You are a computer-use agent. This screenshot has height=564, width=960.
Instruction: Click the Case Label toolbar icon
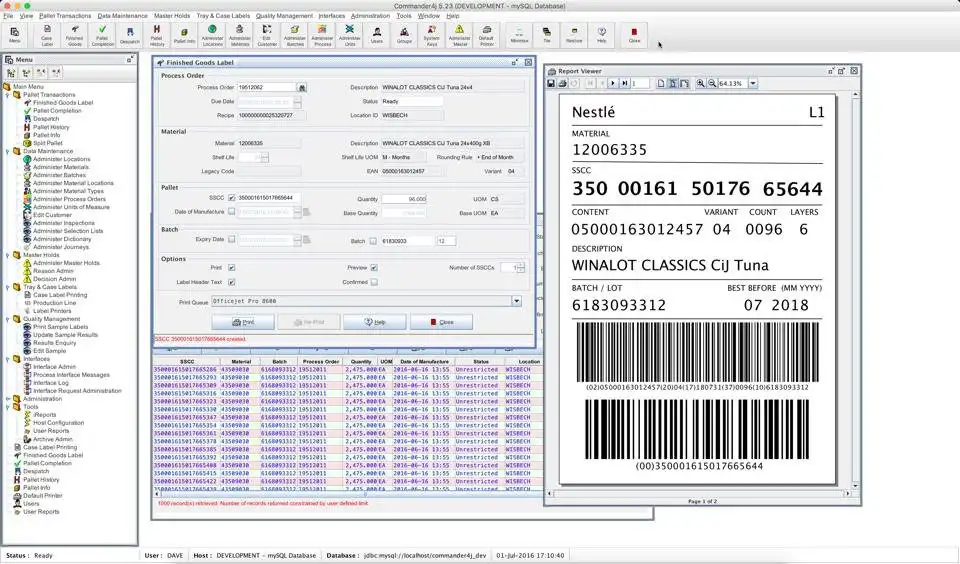[x=47, y=36]
